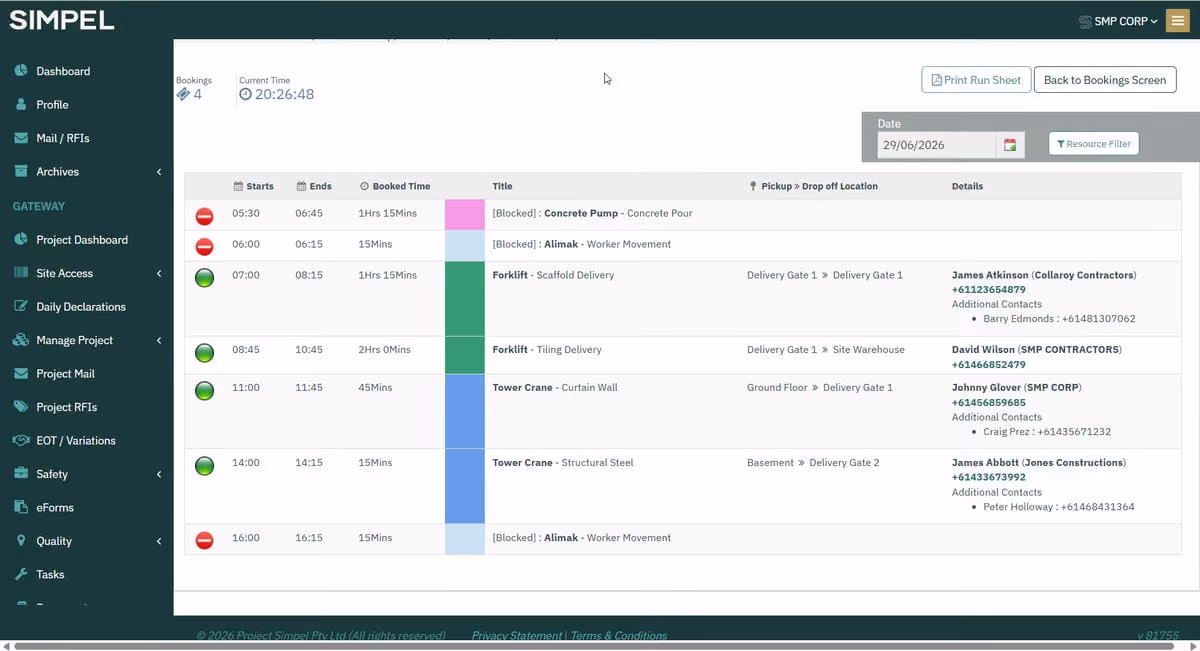The height and width of the screenshot is (651, 1200).
Task: Click the current time clock icon
Action: point(245,94)
